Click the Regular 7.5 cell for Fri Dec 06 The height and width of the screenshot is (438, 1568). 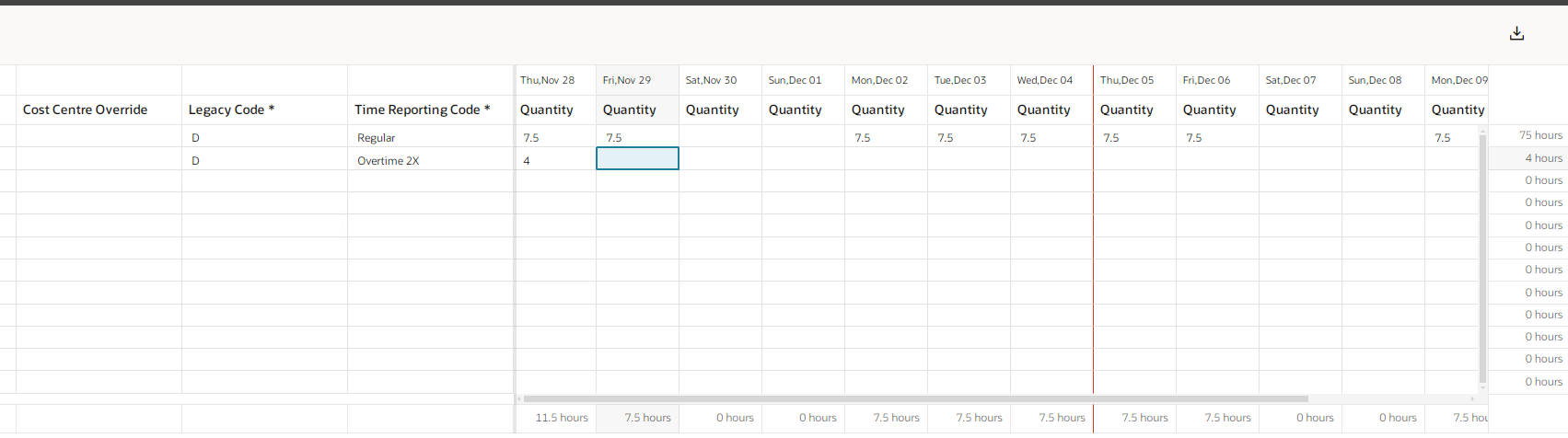coord(1217,137)
